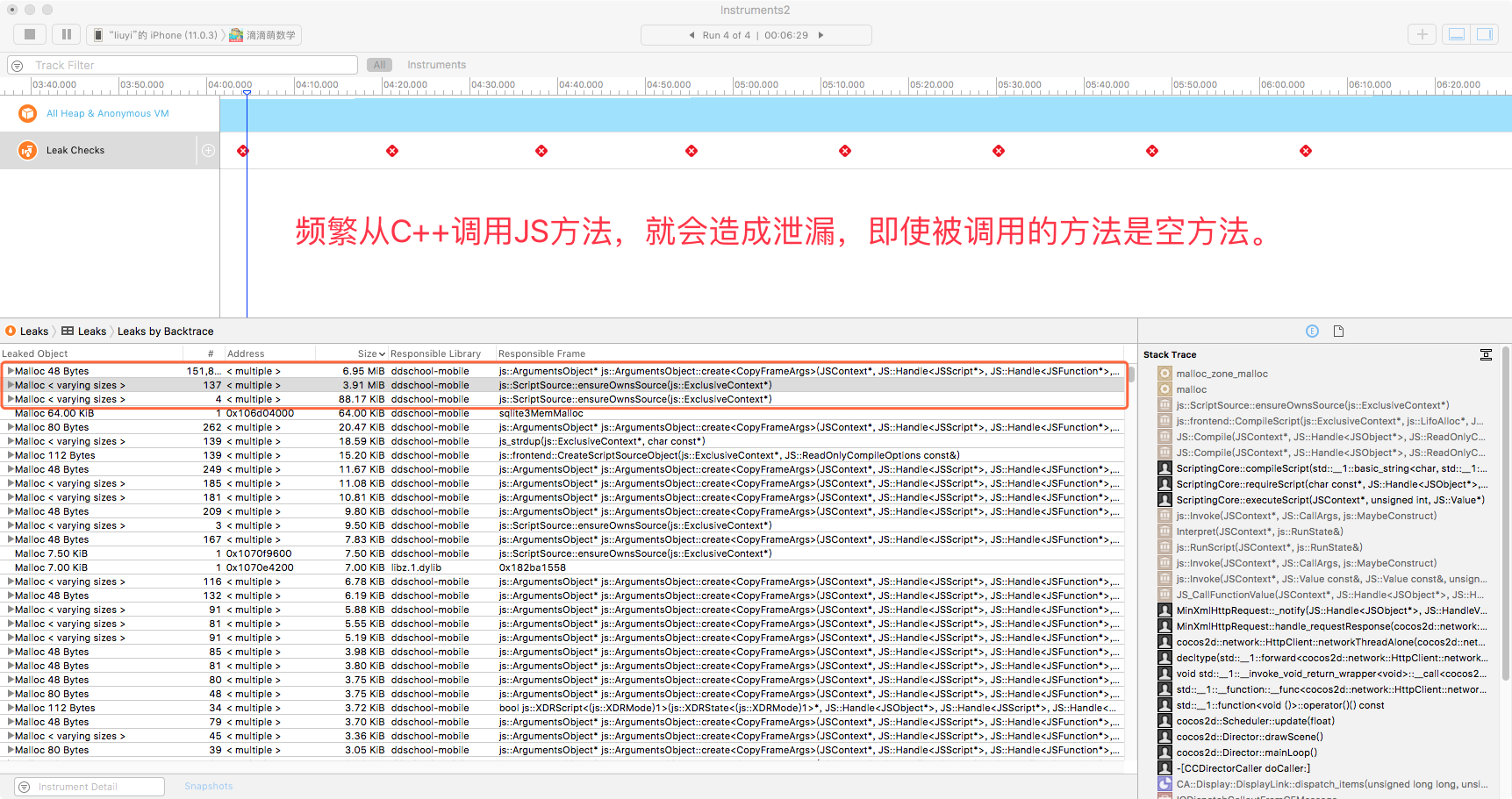
Task: Click the Stack Trace panel vertical scrollbar
Action: click(1506, 513)
